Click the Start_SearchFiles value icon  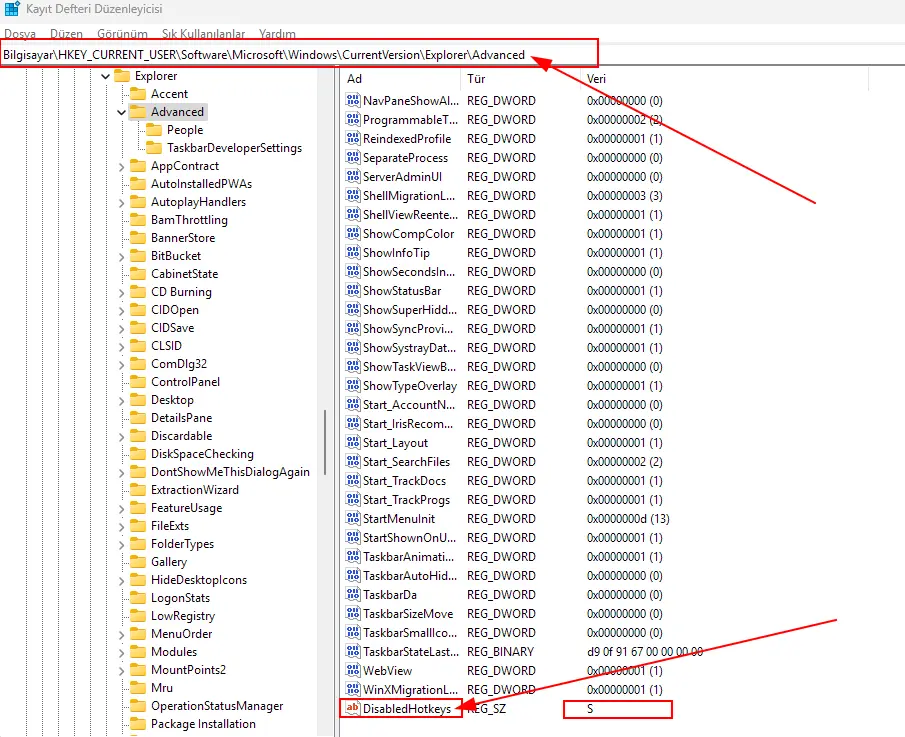tap(353, 461)
